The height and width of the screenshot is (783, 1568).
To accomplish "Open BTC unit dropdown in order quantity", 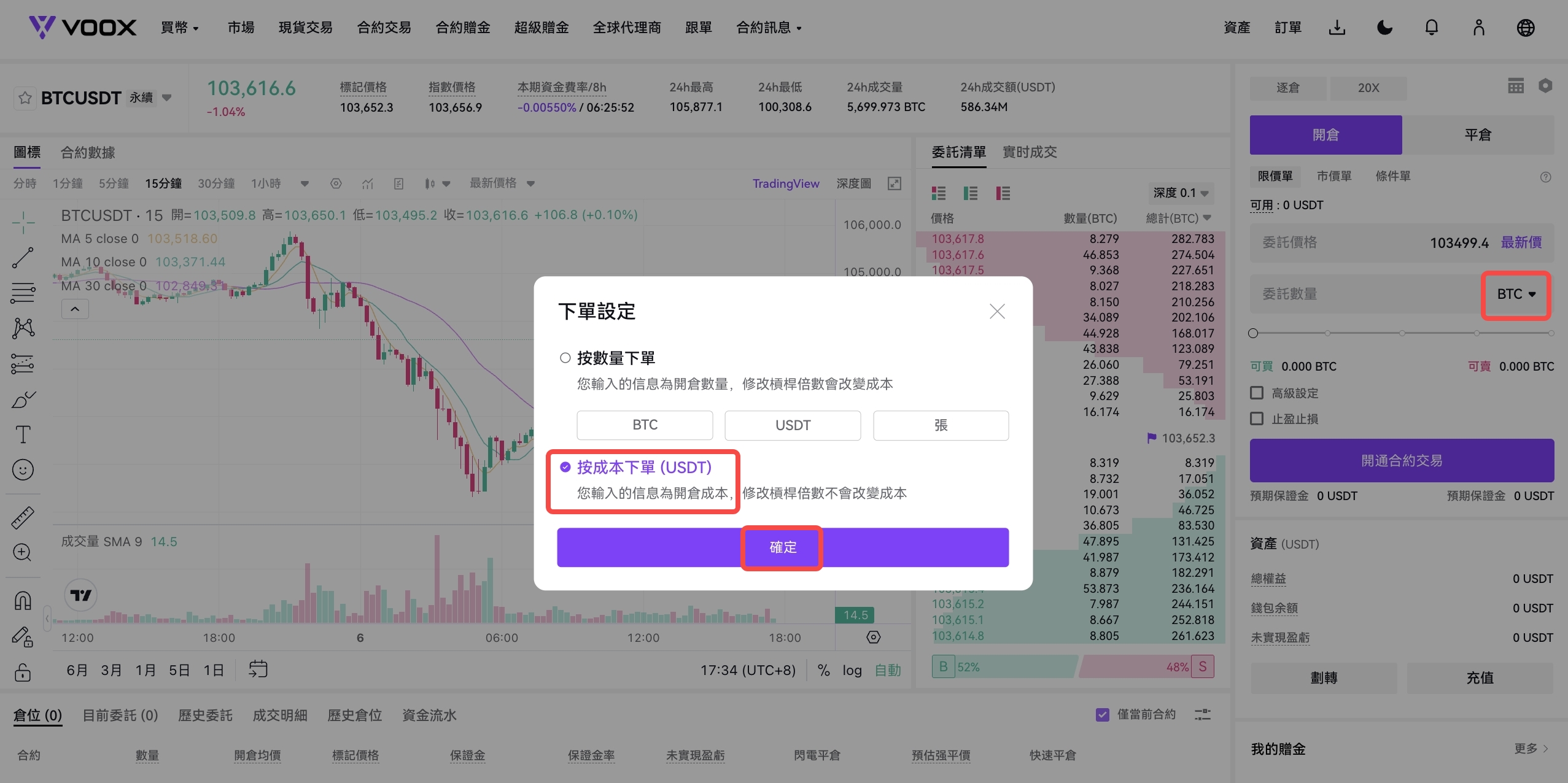I will [x=1516, y=295].
